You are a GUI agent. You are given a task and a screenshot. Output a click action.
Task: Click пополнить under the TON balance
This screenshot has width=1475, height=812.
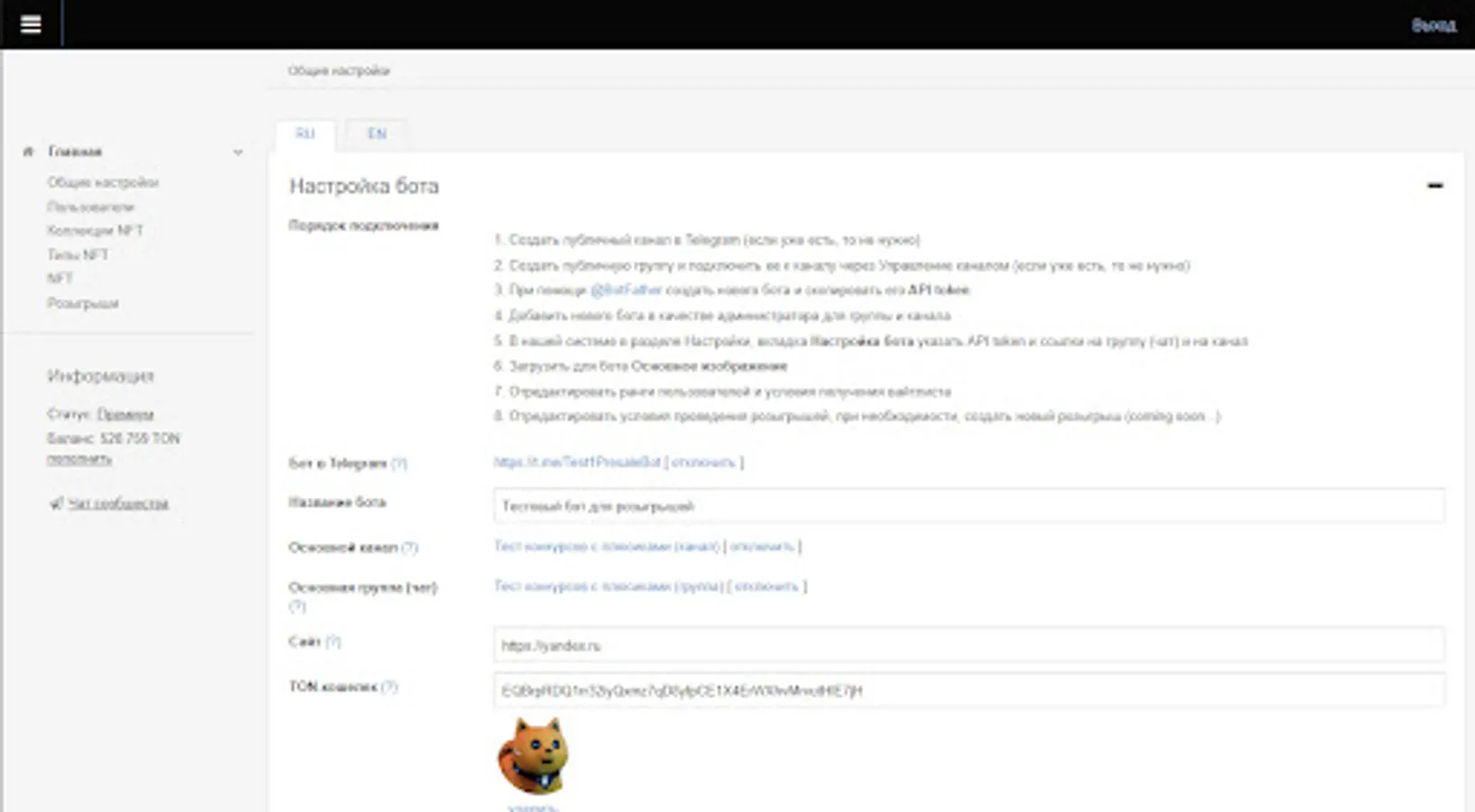click(x=79, y=459)
